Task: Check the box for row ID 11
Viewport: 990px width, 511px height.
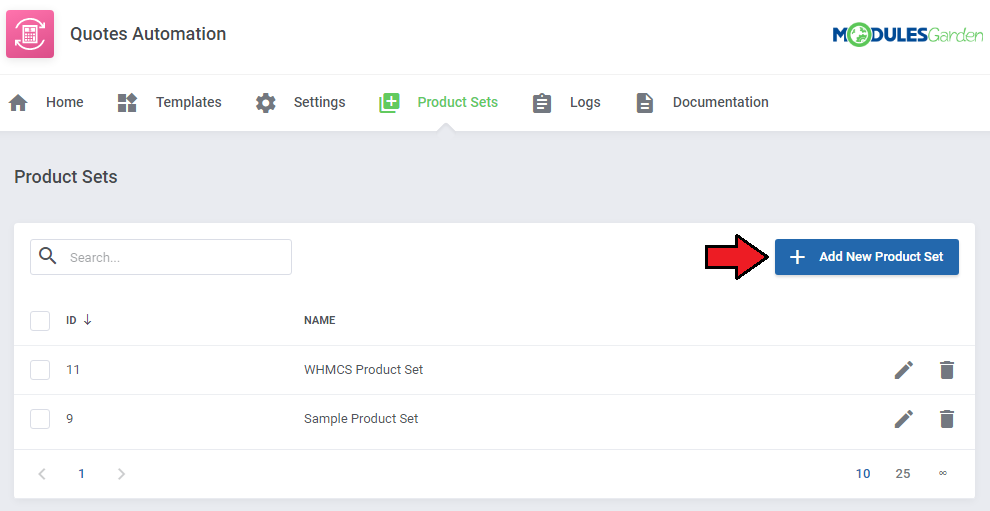Action: 40,370
